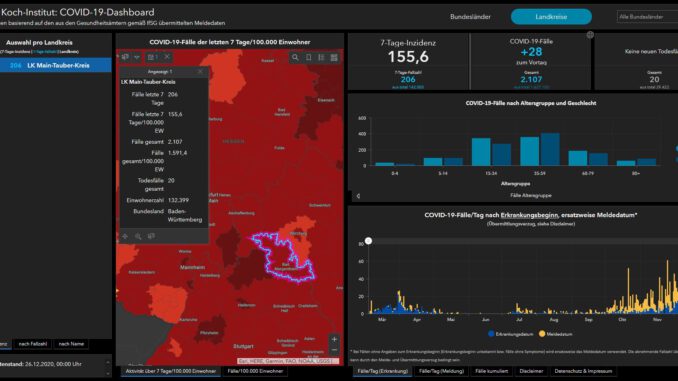Clear selection with map toolbar X icon
678x381 pixels.
pyautogui.click(x=167, y=57)
